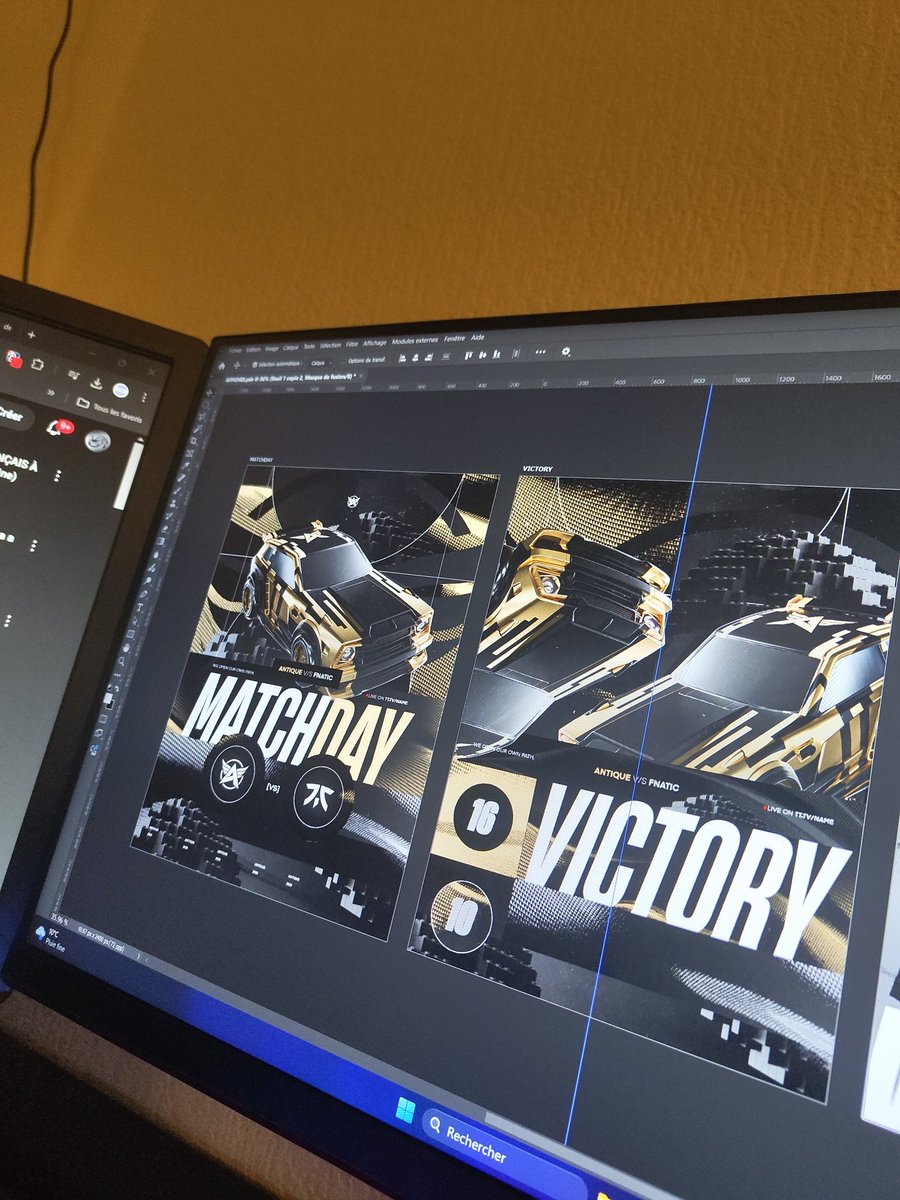Click the weather widget on the taskbar
This screenshot has height=1200, width=900.
52,937
